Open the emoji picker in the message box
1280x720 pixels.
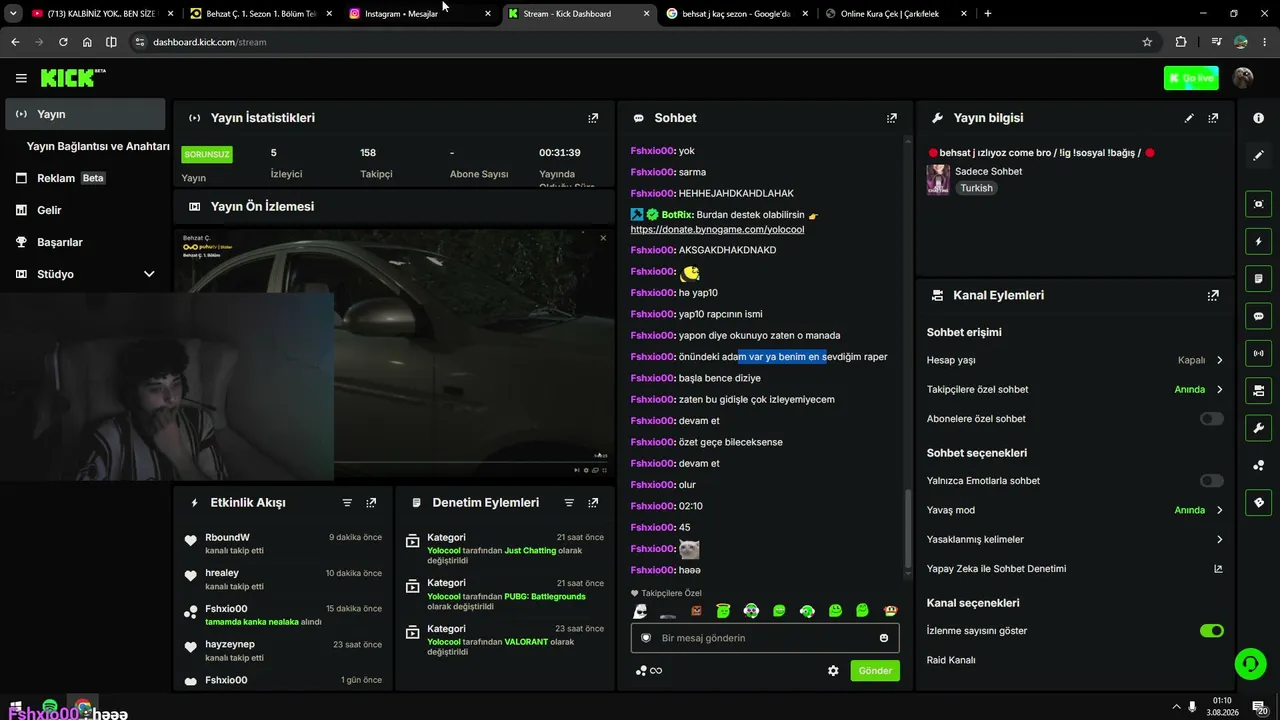(884, 638)
